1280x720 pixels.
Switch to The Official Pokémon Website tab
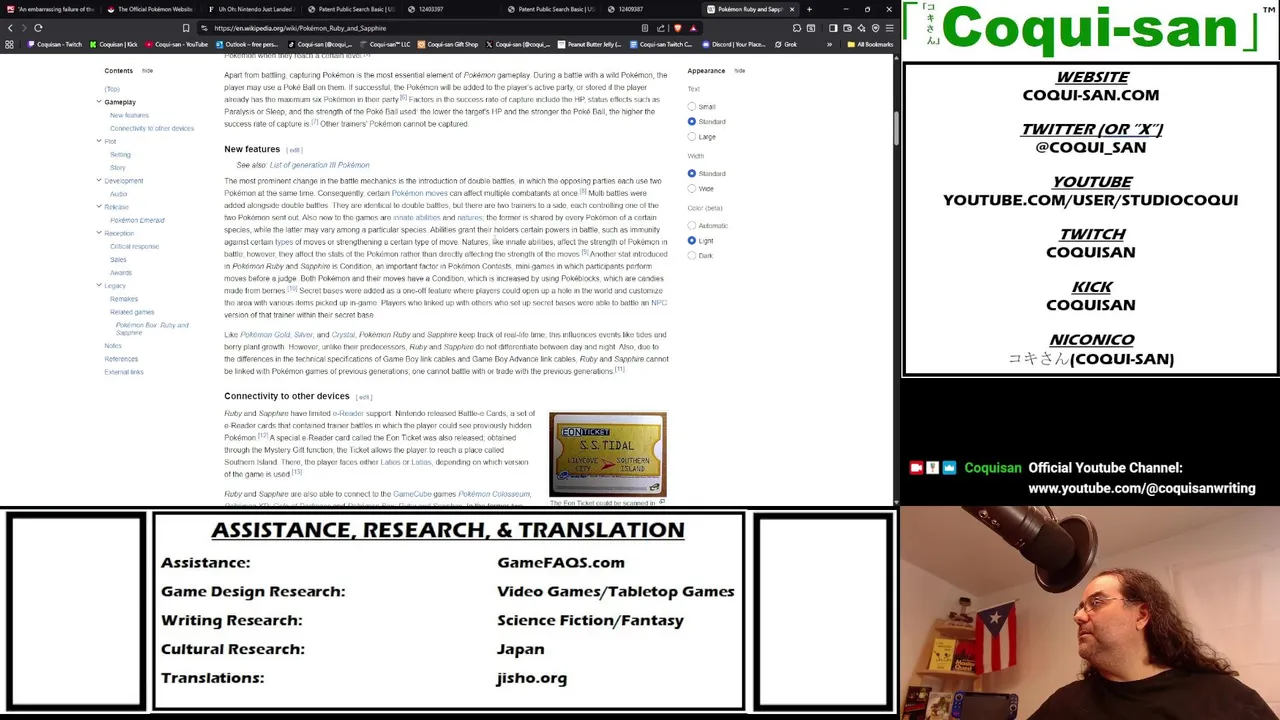[150, 9]
